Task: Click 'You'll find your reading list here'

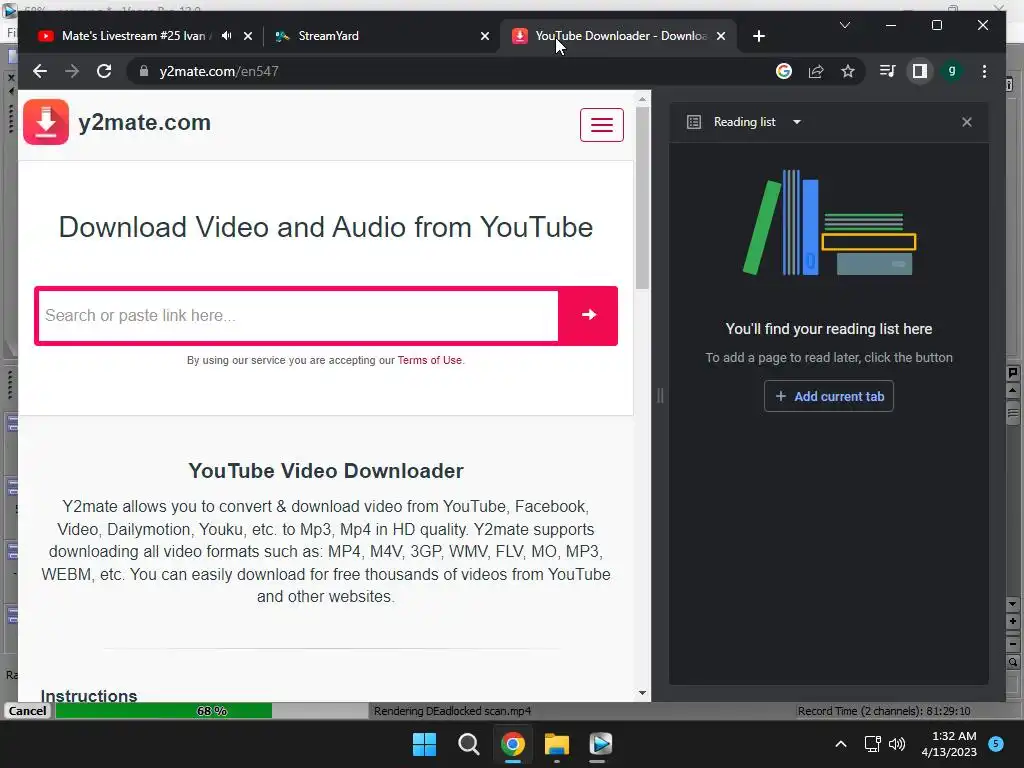Action: pos(829,329)
